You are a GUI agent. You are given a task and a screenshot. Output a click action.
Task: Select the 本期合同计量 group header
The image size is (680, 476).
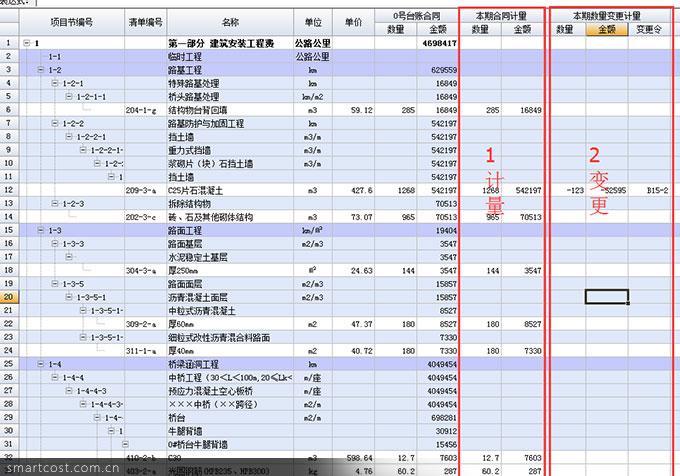pyautogui.click(x=501, y=16)
